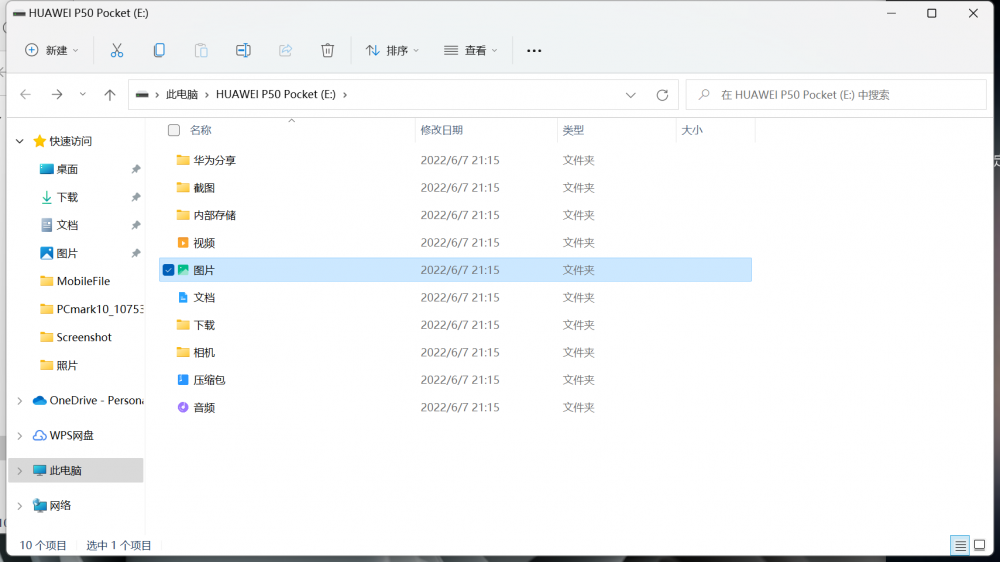
Task: Select the 下载 folder in file list
Action: [455, 325]
